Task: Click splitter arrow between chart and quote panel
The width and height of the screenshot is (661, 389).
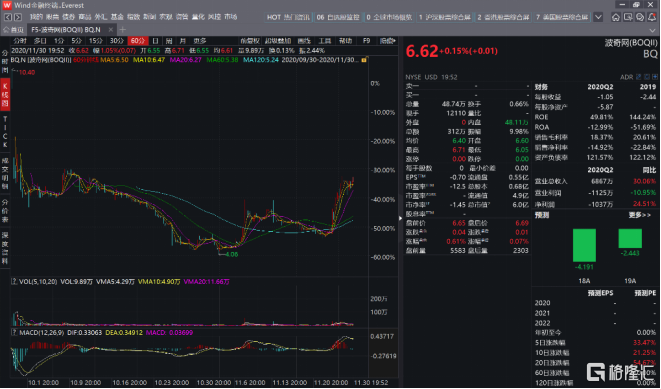Action: [x=400, y=218]
